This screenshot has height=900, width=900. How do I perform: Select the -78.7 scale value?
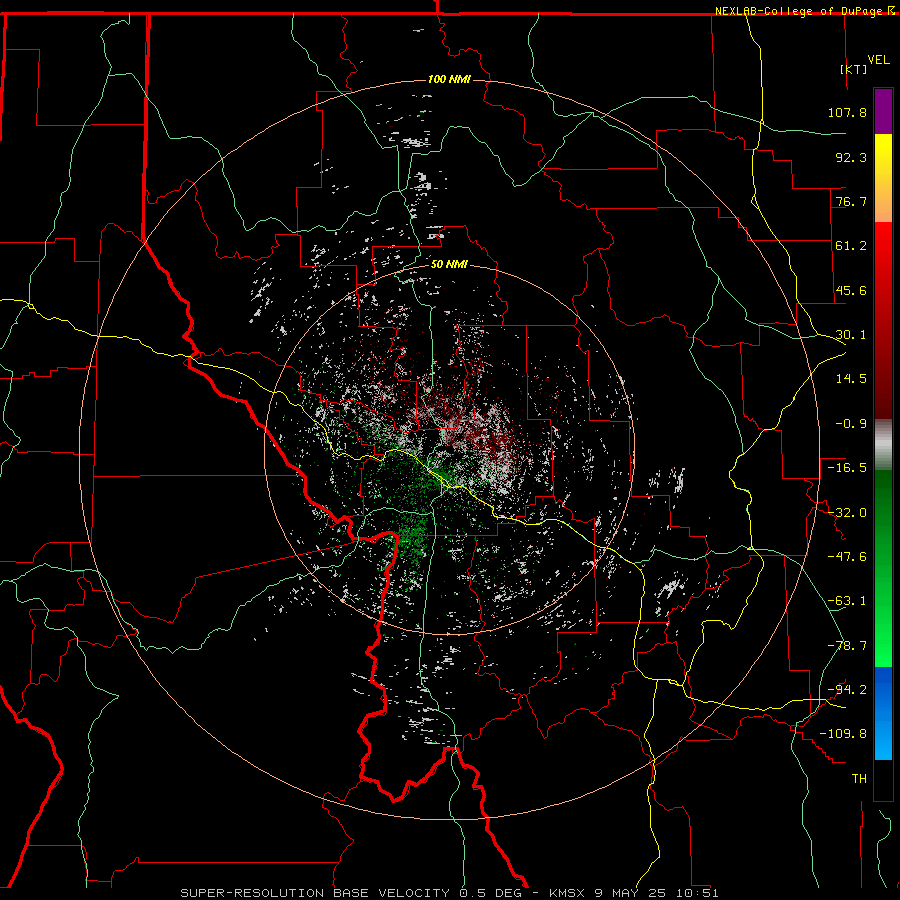[x=847, y=646]
